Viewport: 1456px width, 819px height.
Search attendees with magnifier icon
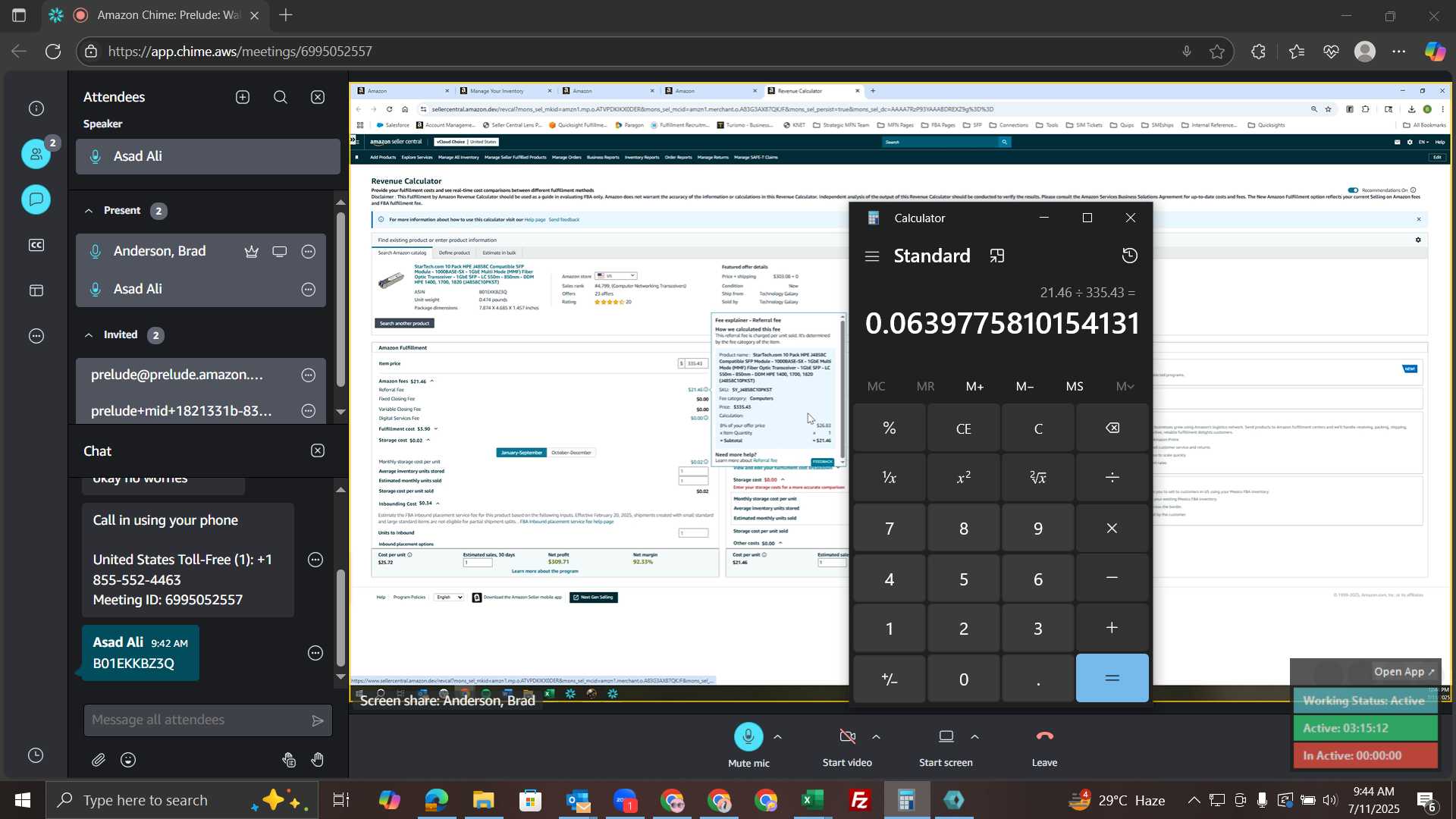point(281,97)
